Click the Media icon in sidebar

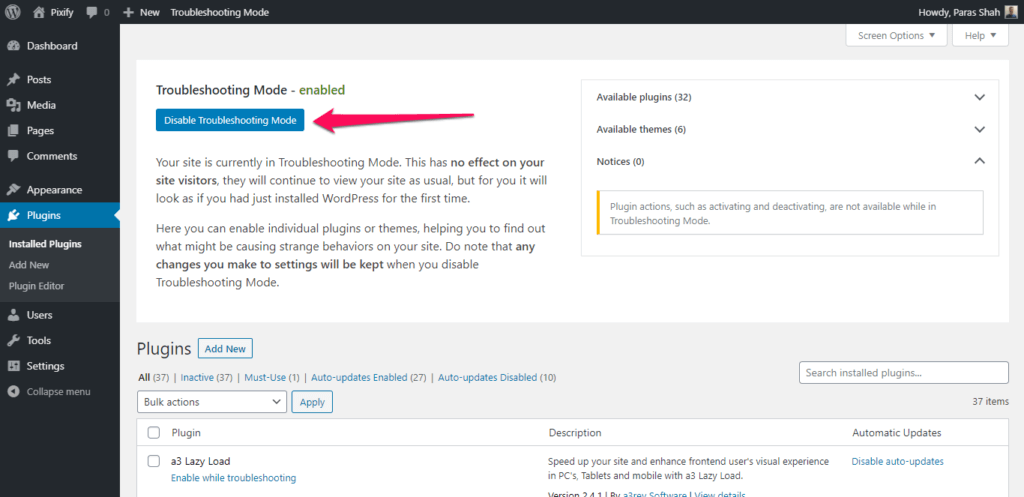pos(13,105)
